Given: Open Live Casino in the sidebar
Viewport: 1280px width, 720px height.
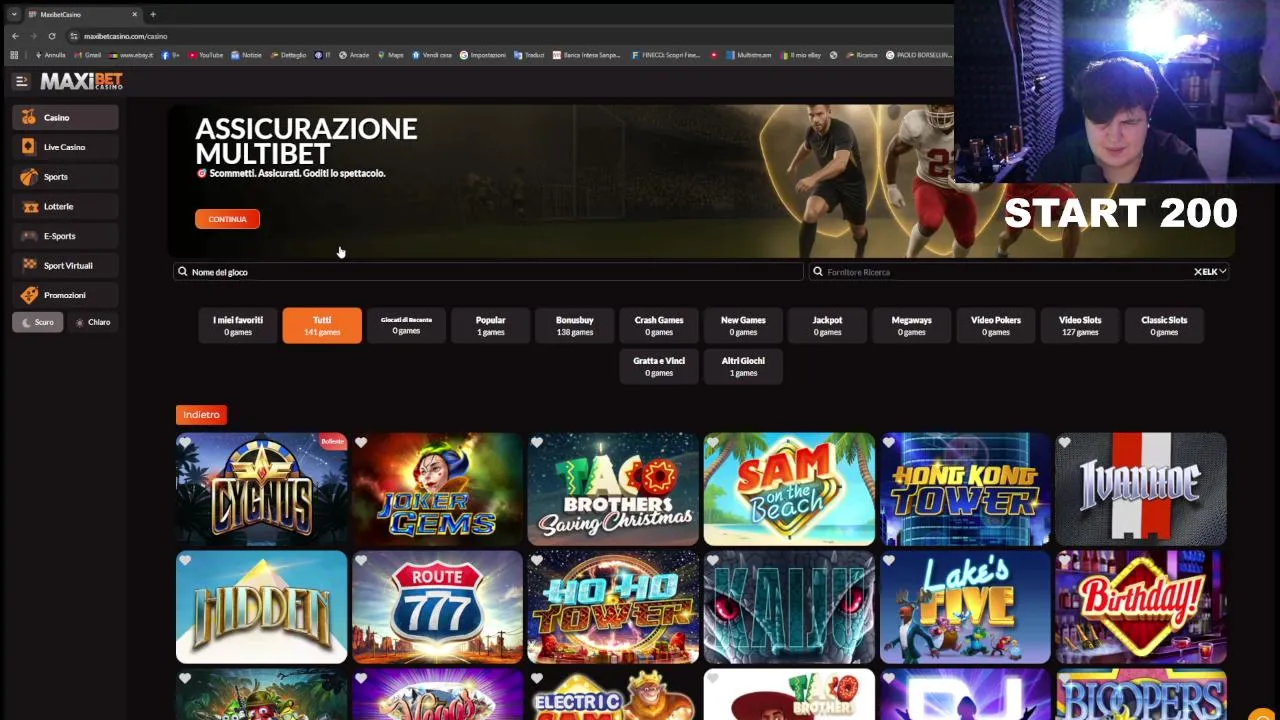Looking at the screenshot, I should (66, 147).
